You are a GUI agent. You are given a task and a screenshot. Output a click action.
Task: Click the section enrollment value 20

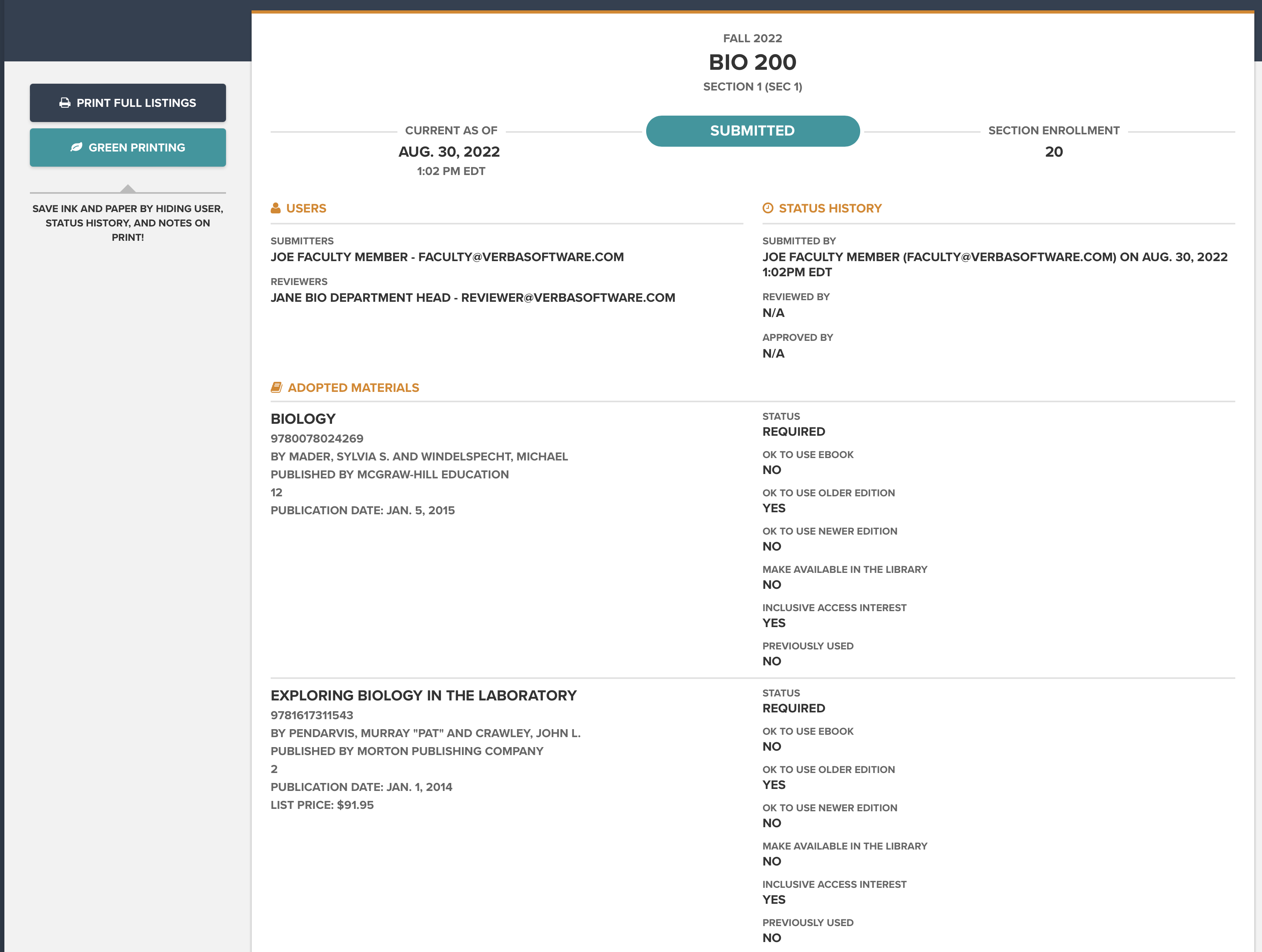point(1054,152)
